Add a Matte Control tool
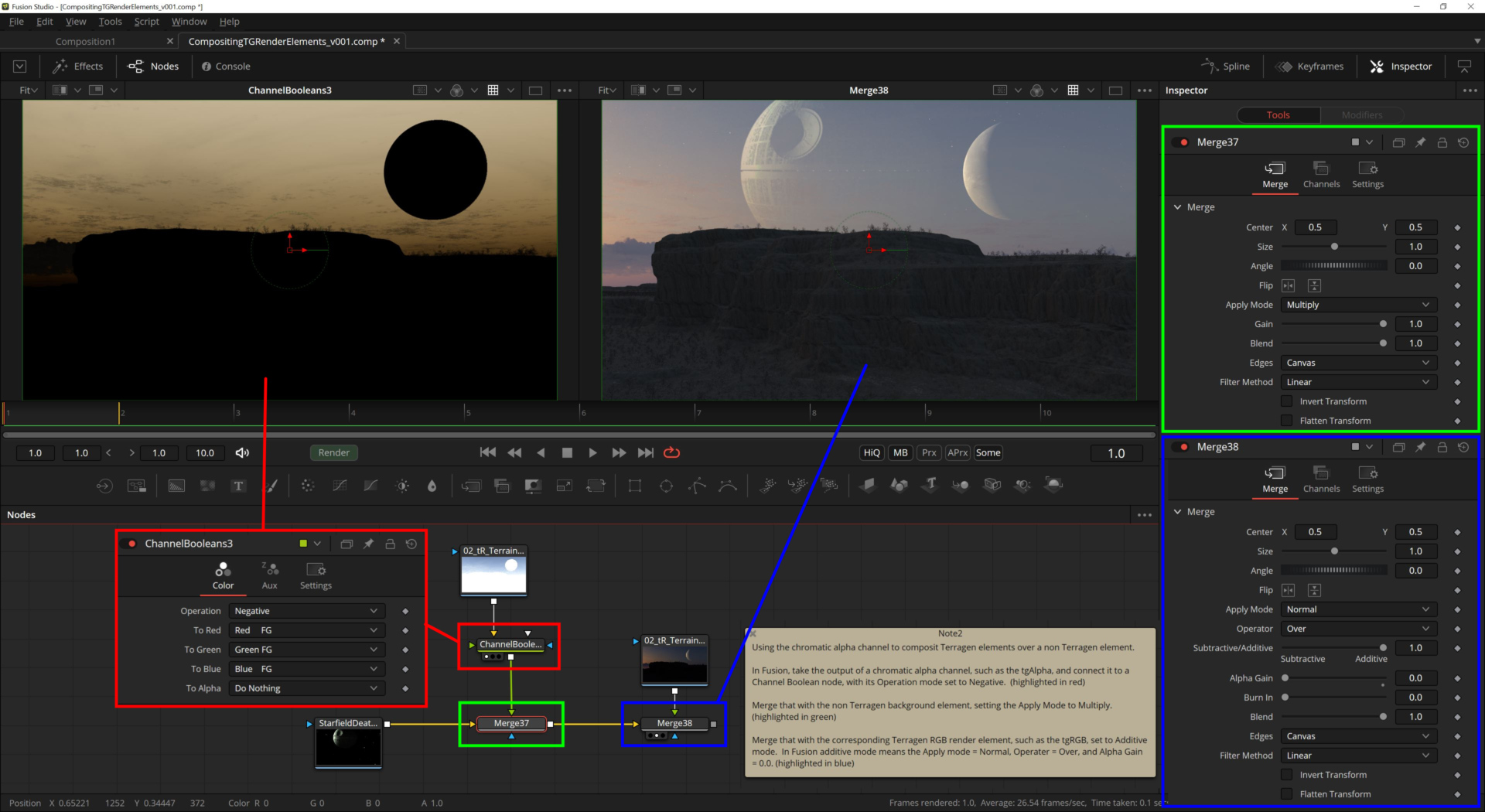Image resolution: width=1485 pixels, height=812 pixels. (533, 486)
